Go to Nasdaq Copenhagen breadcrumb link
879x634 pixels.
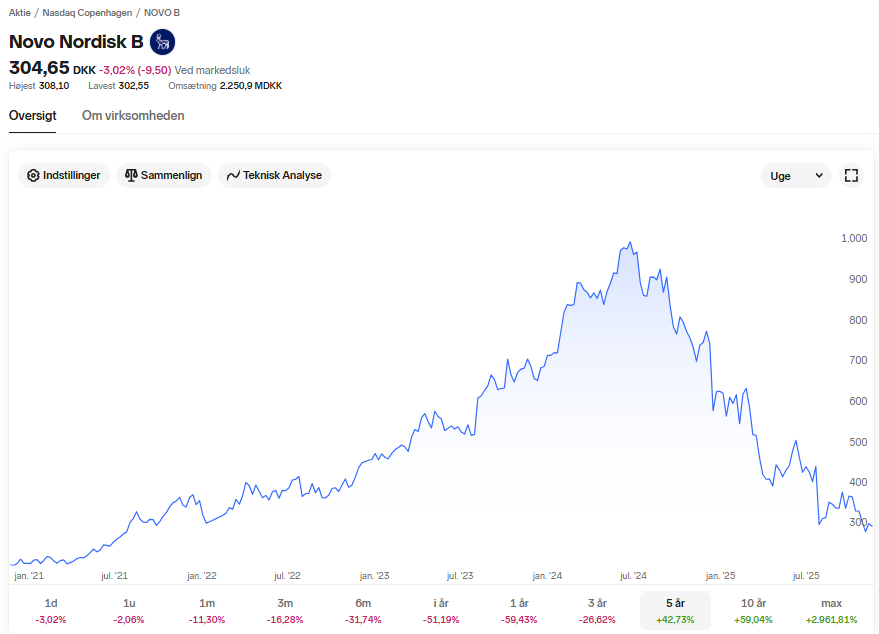click(87, 13)
